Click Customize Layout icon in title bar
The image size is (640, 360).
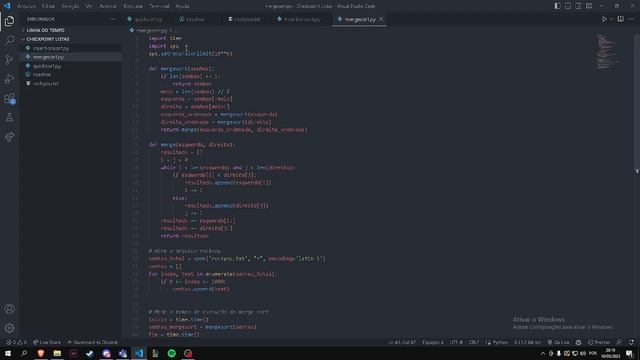(x=589, y=6)
